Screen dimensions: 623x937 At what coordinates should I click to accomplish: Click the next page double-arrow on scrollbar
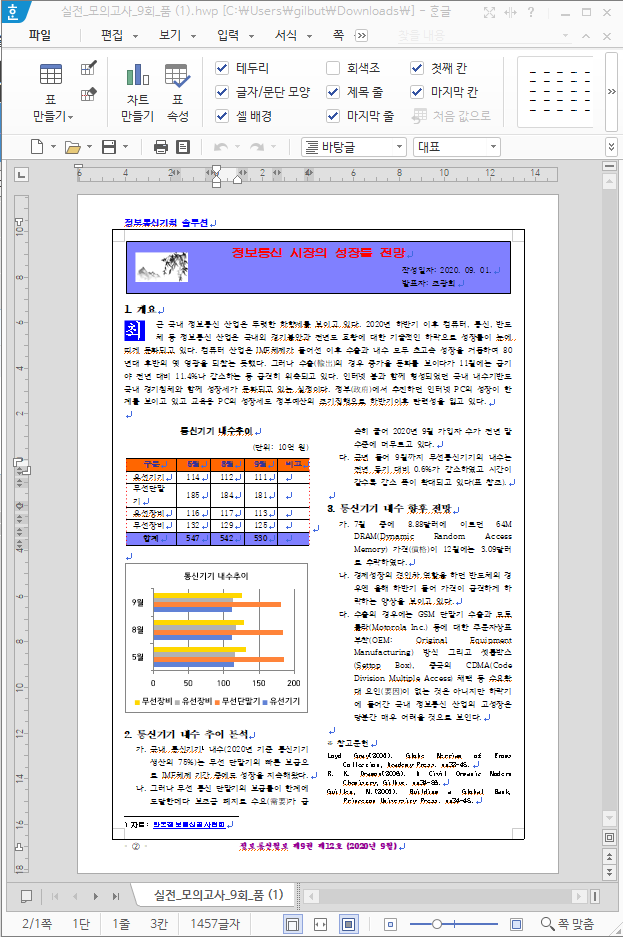click(609, 872)
